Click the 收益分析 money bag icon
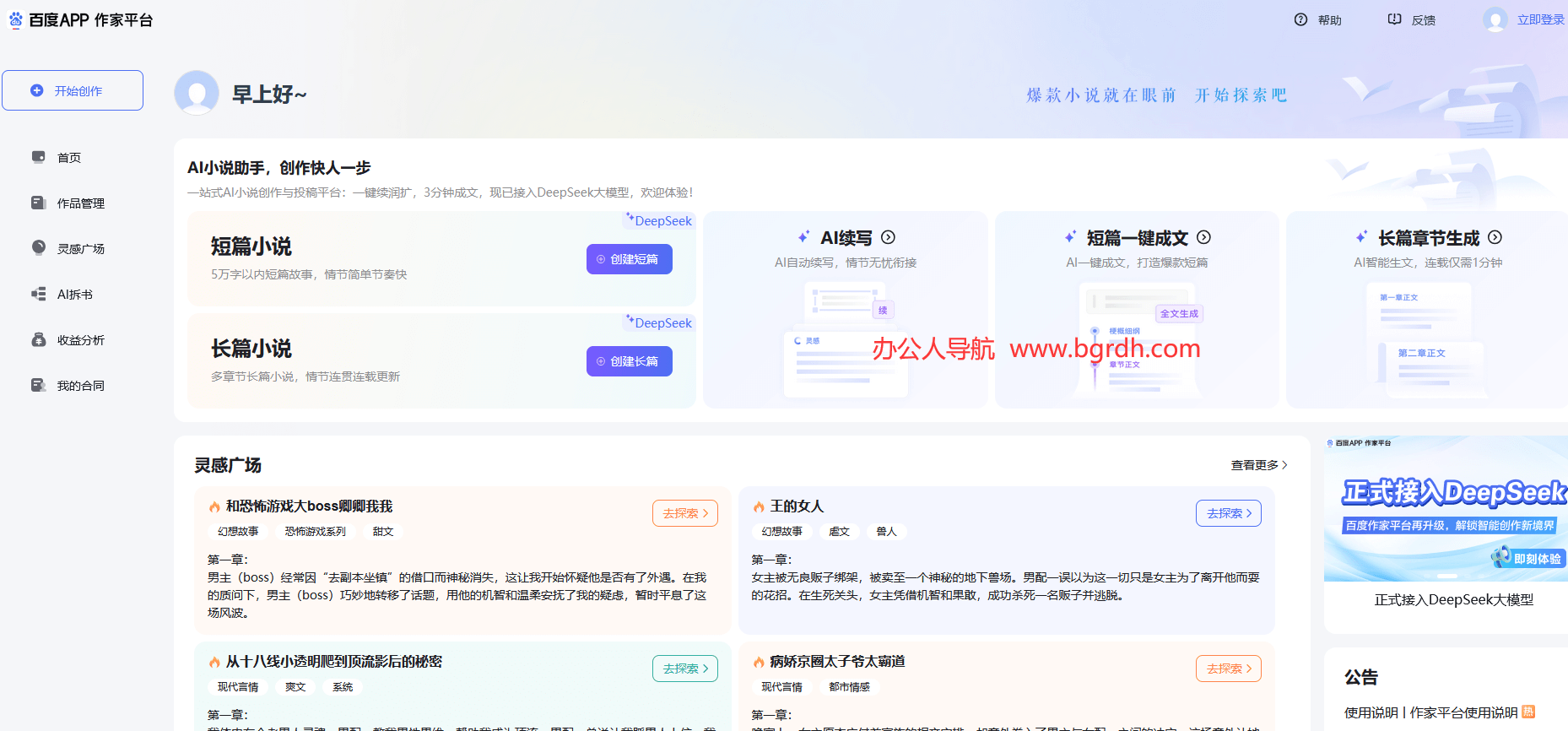 [x=39, y=339]
